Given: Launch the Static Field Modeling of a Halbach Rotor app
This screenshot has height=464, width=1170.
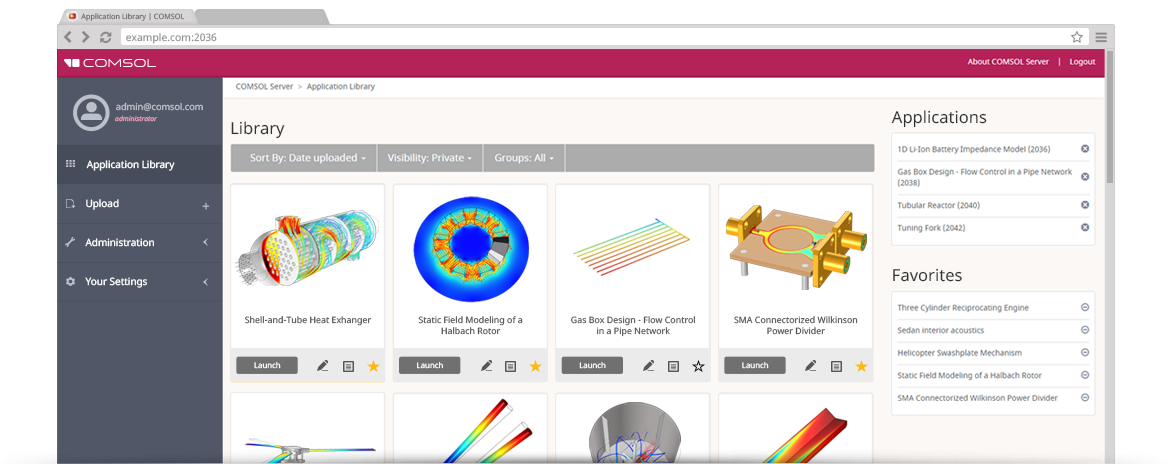Looking at the screenshot, I should (x=430, y=366).
